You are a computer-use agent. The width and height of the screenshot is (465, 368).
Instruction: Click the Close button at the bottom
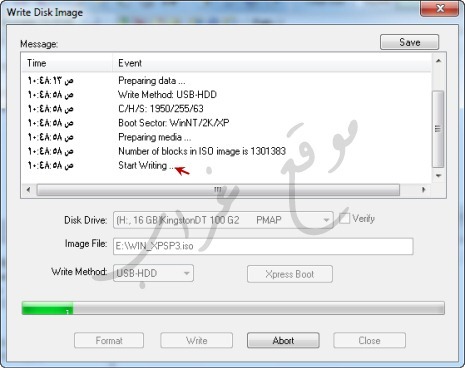369,340
